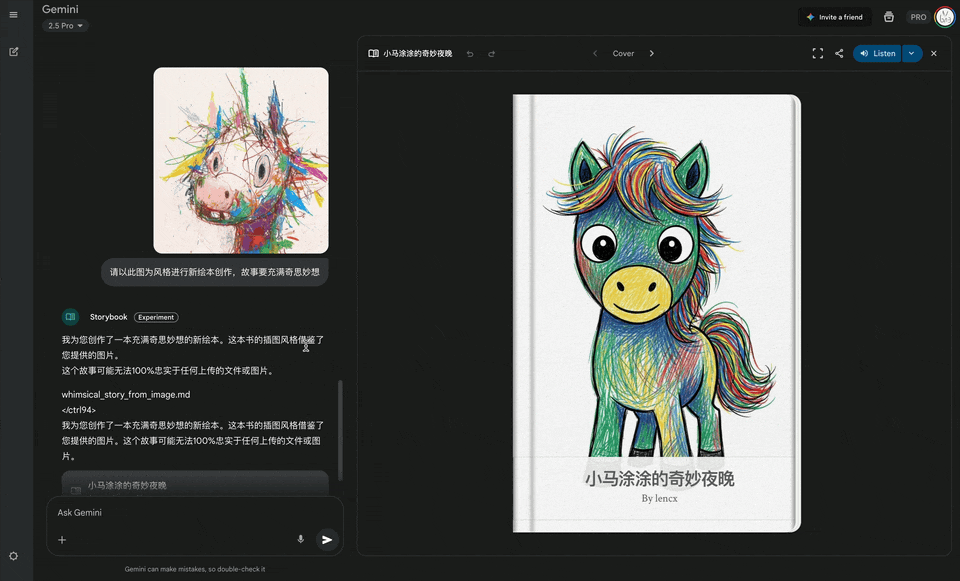Open the 2.5 Pro model dropdown
Screen dimensions: 960x581
coord(66,26)
